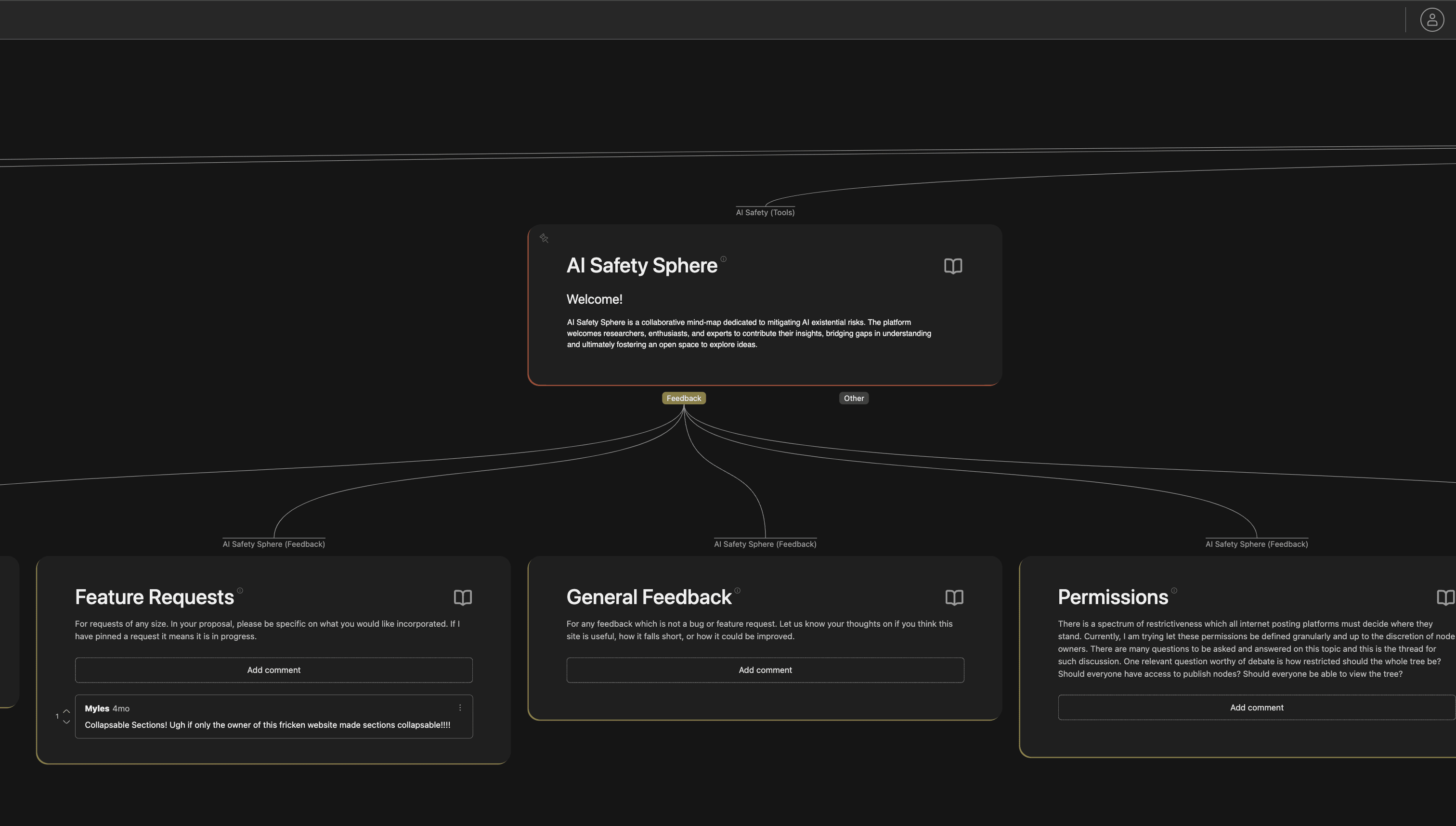The image size is (1456, 826).
Task: Open three-dot menu on Myles' comment
Action: [460, 708]
